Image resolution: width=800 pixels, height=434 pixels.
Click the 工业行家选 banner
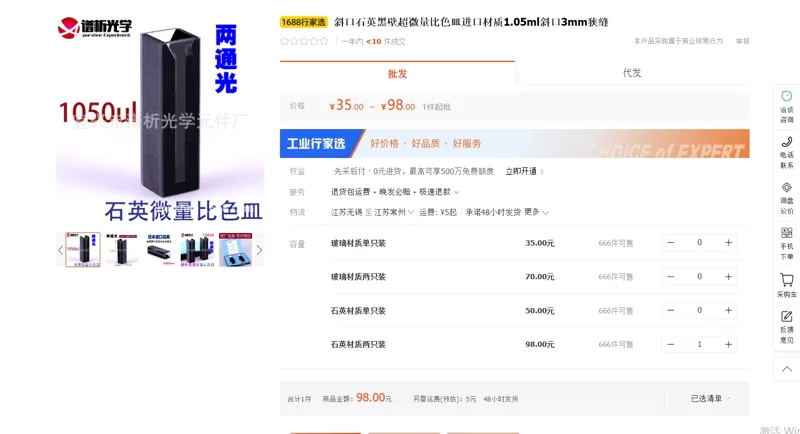click(514, 143)
